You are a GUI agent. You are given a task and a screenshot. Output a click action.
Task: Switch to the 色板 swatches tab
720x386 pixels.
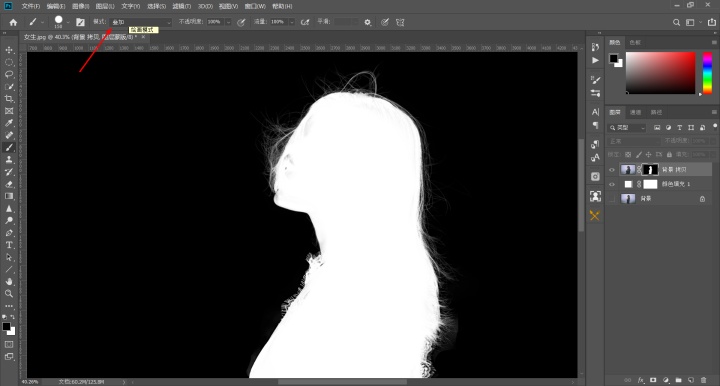point(635,42)
